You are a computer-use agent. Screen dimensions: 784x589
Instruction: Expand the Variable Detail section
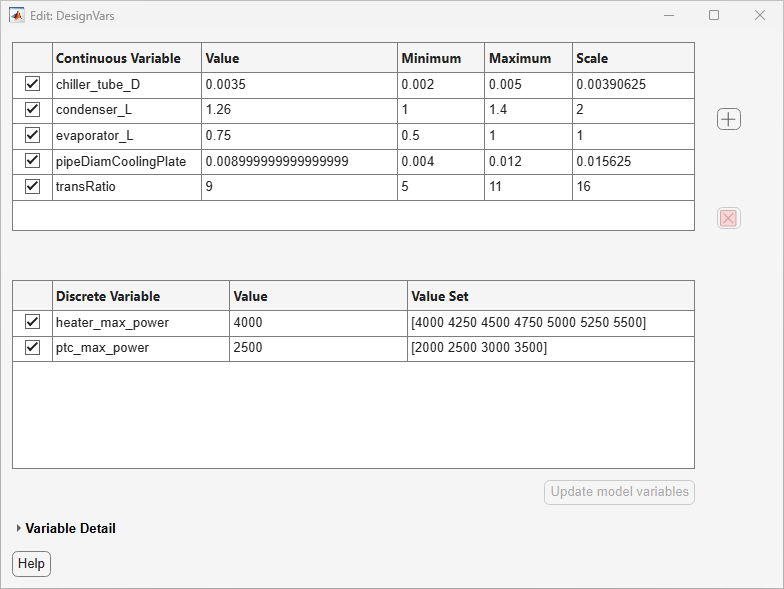pyautogui.click(x=18, y=528)
